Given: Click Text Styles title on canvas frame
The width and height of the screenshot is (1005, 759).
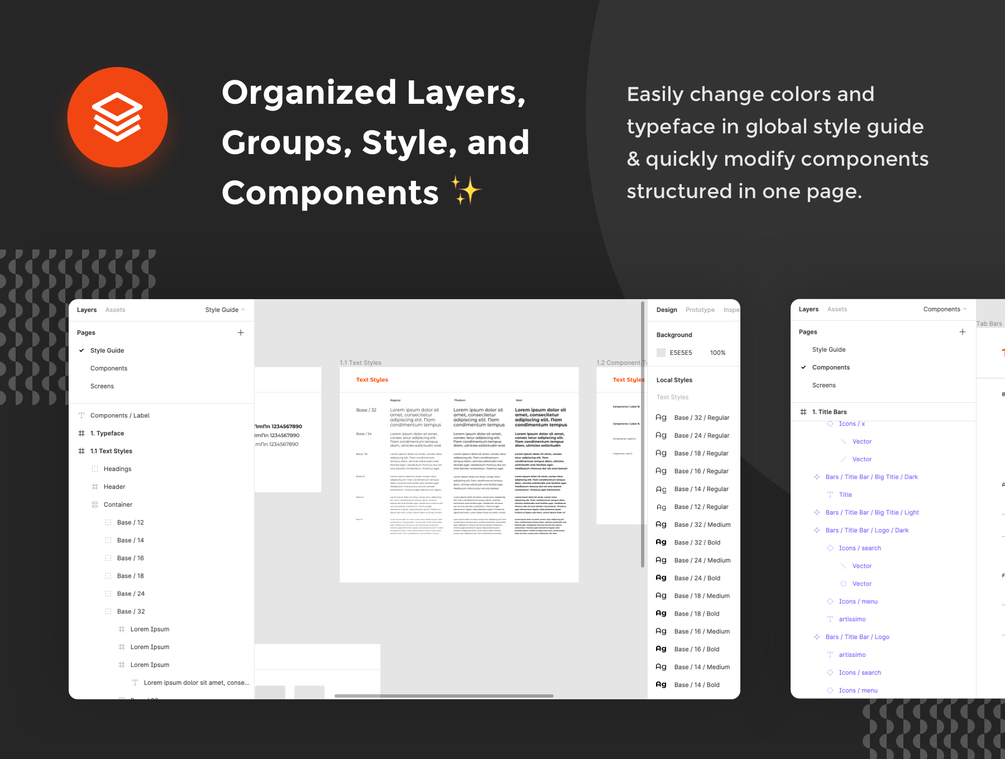Looking at the screenshot, I should coord(372,380).
